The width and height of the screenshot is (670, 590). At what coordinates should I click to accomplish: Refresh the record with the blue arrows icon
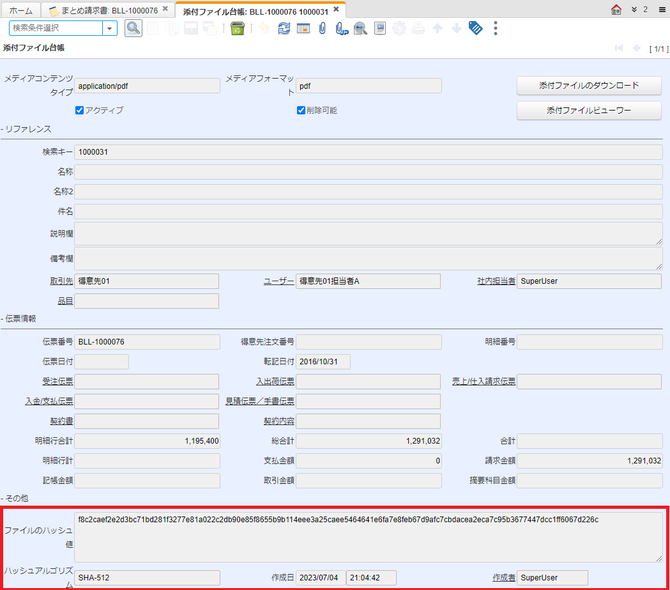click(x=284, y=28)
